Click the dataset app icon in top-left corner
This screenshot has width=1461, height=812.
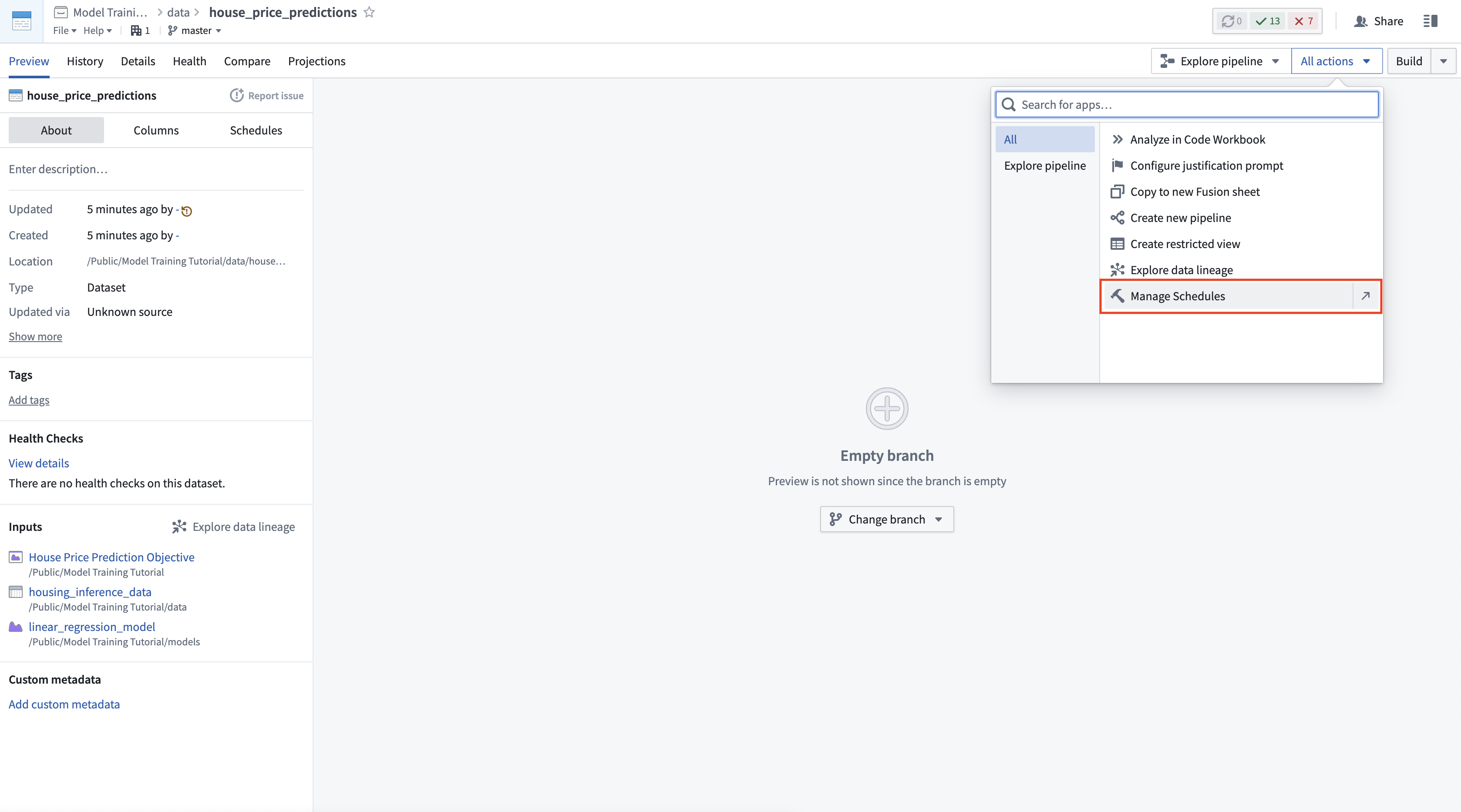(x=22, y=21)
